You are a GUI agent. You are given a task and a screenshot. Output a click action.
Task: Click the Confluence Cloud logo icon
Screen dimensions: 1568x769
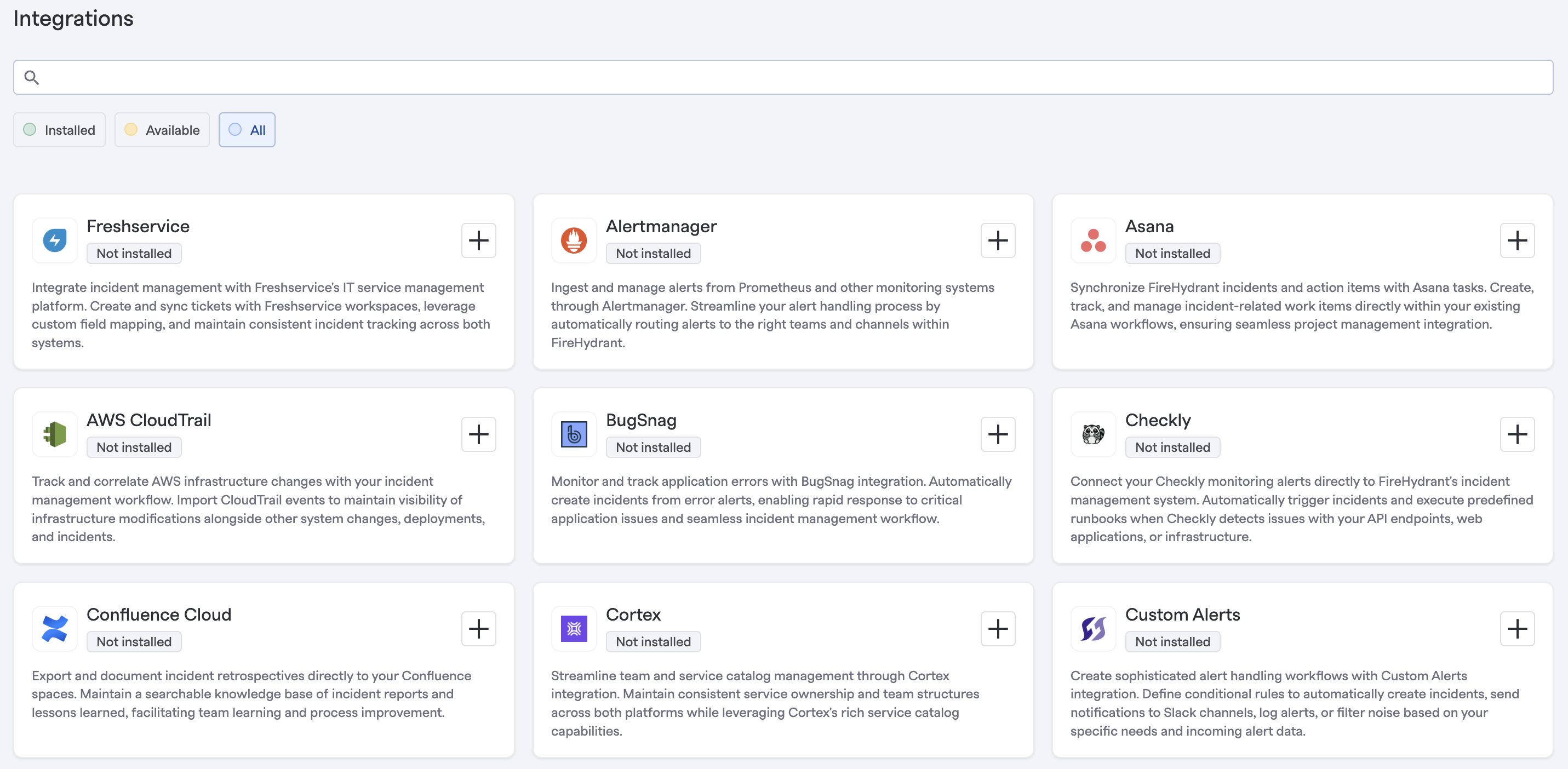pos(55,628)
